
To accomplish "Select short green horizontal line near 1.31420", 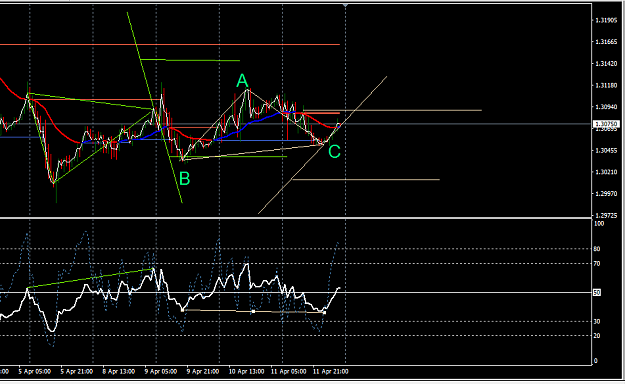I will pyautogui.click(x=190, y=60).
